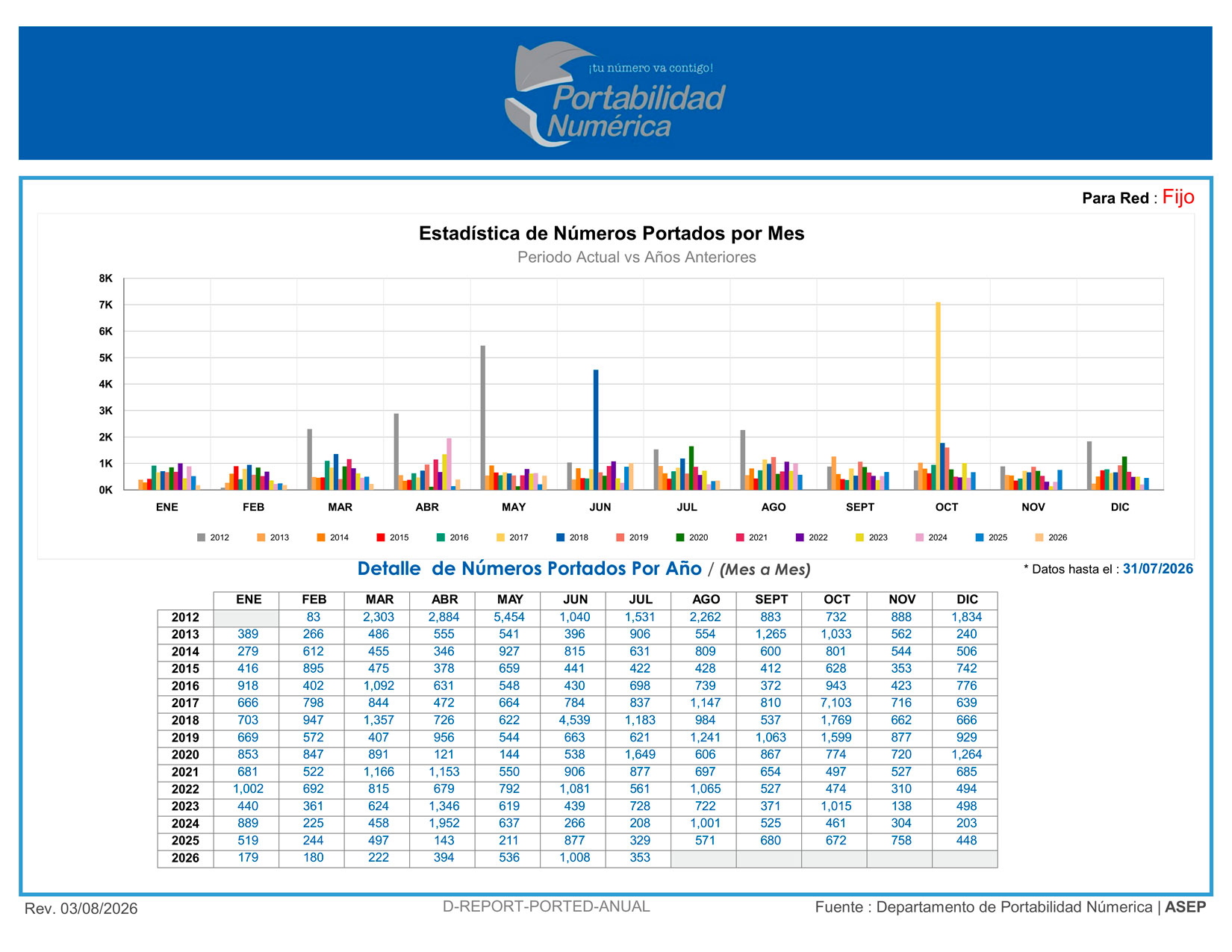The image size is (1232, 952).
Task: Click the '1,008' cell in 2026 row
Action: [575, 858]
